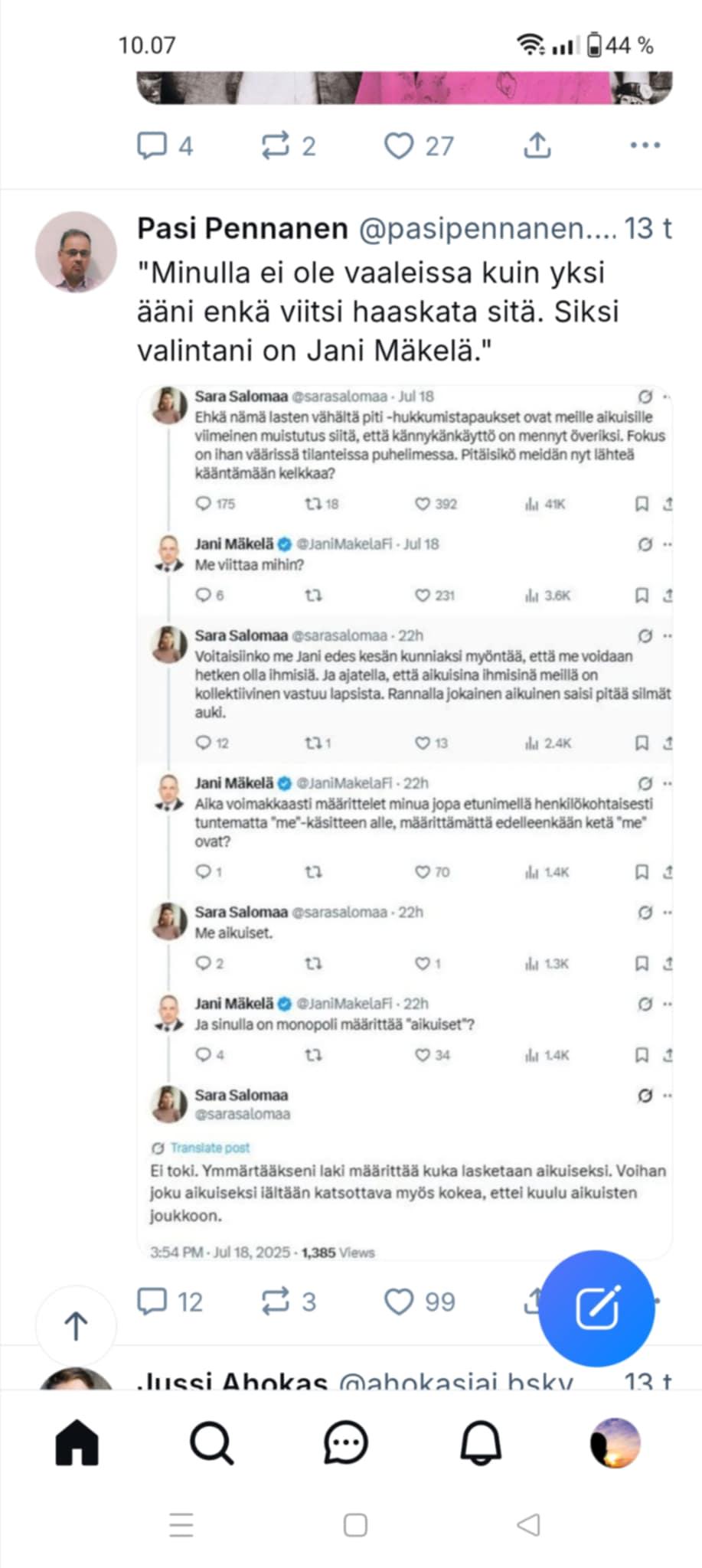
Task: Open your profile avatar tab
Action: click(615, 1442)
